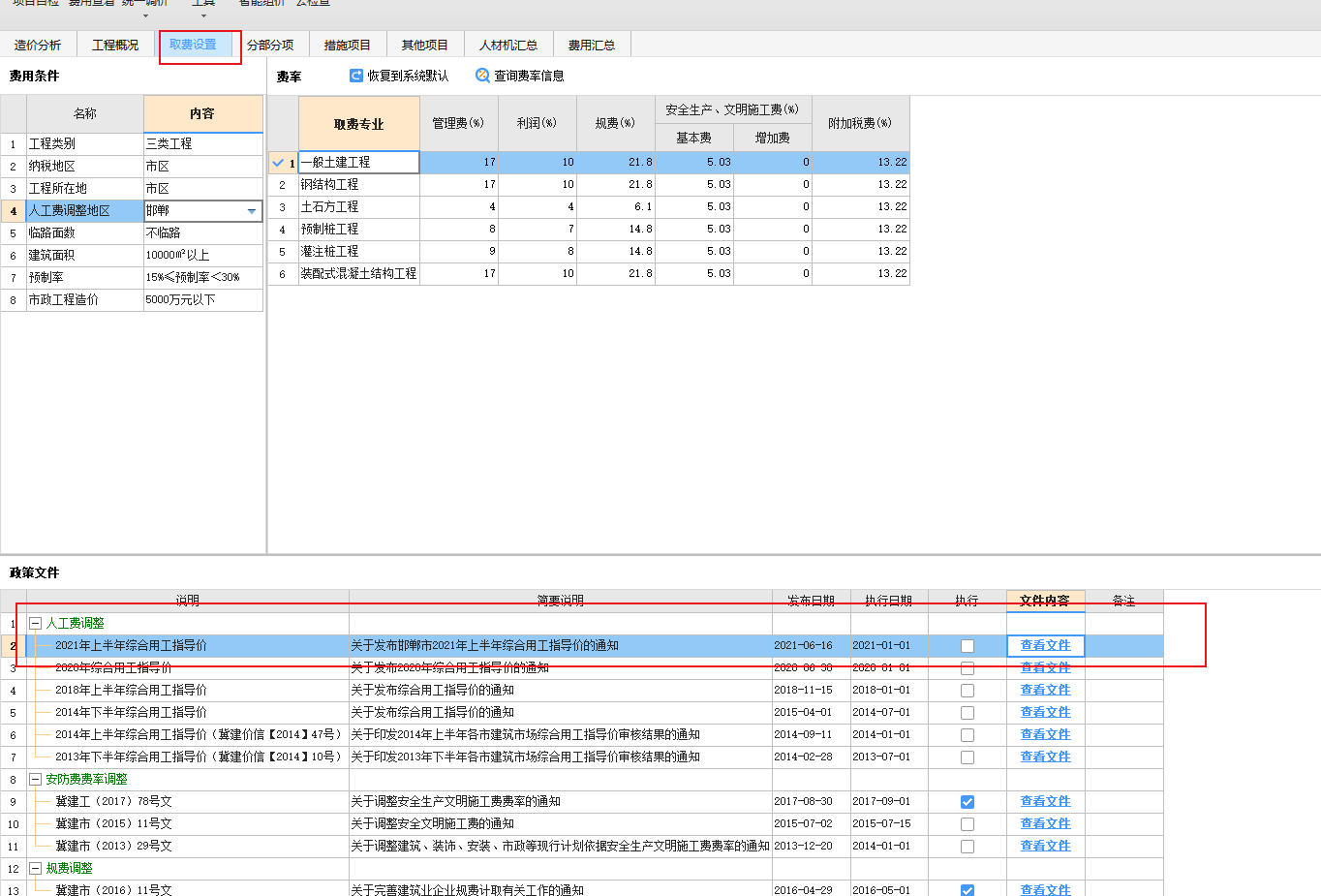Select policy row 冀建市（2013）29号文

(581, 846)
